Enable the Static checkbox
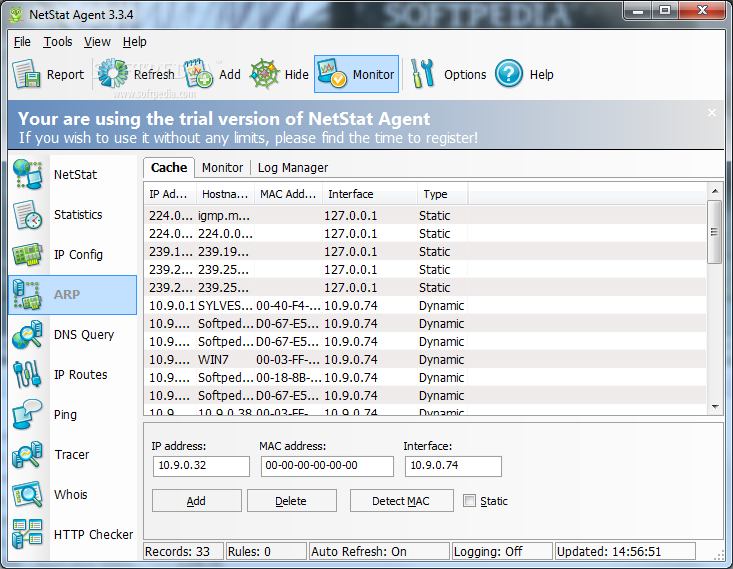 point(469,501)
